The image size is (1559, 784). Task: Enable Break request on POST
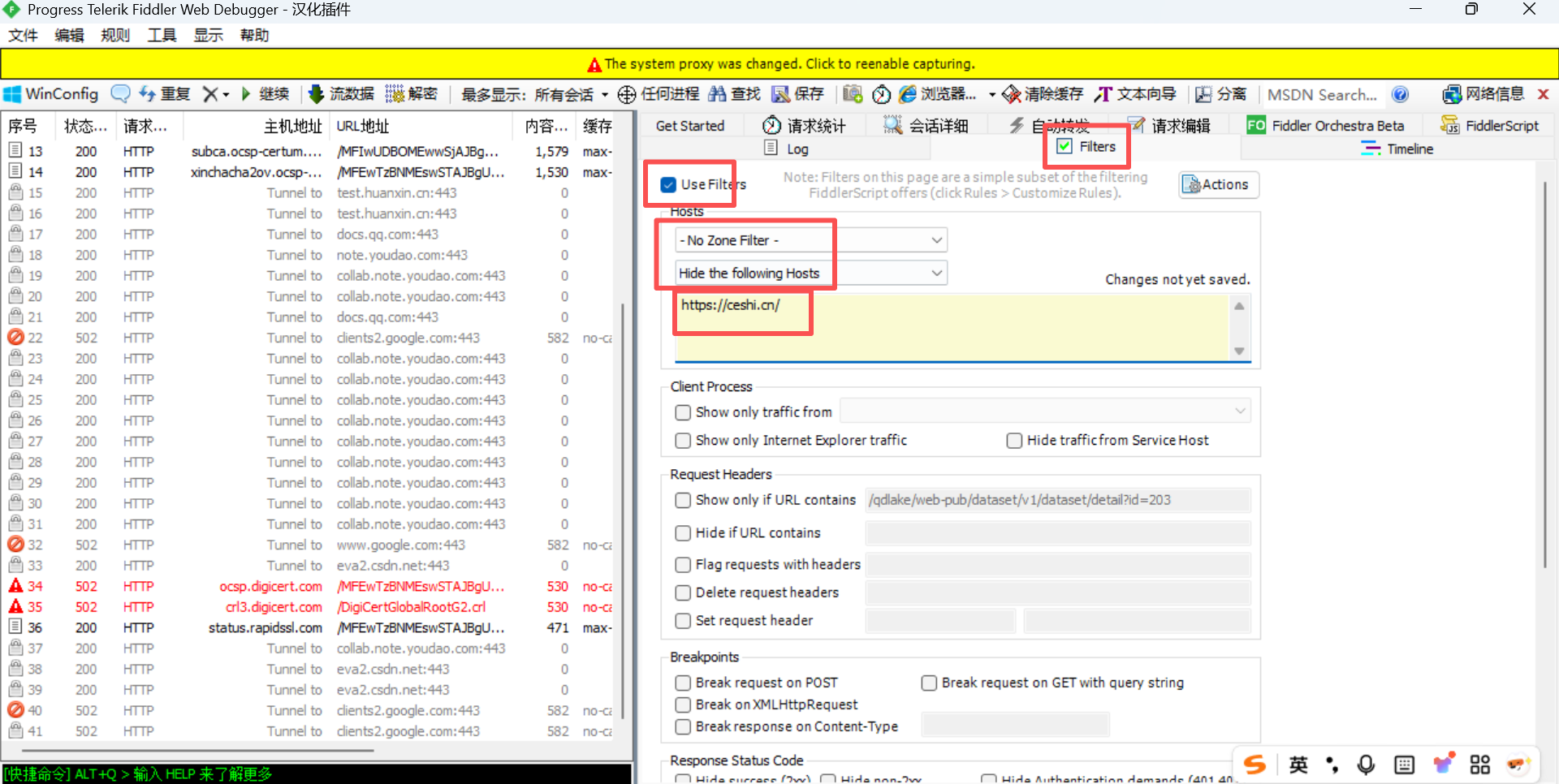click(x=683, y=683)
